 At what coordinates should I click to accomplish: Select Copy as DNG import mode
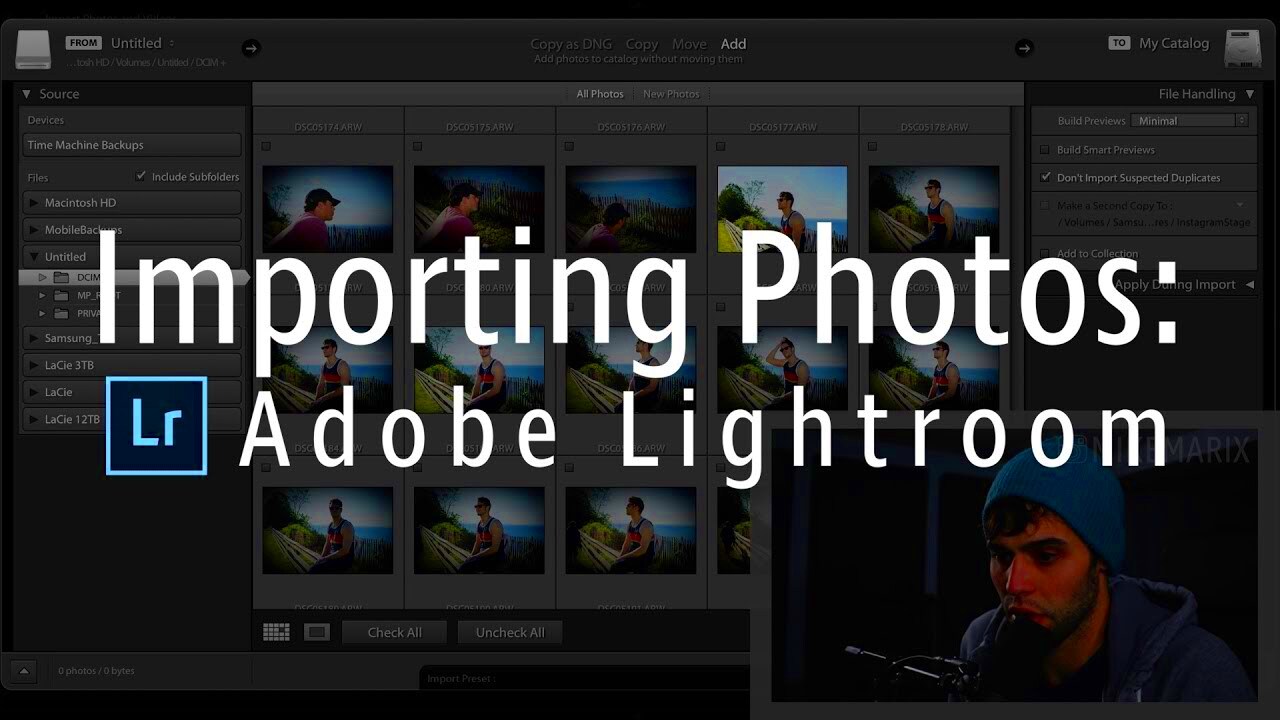571,44
